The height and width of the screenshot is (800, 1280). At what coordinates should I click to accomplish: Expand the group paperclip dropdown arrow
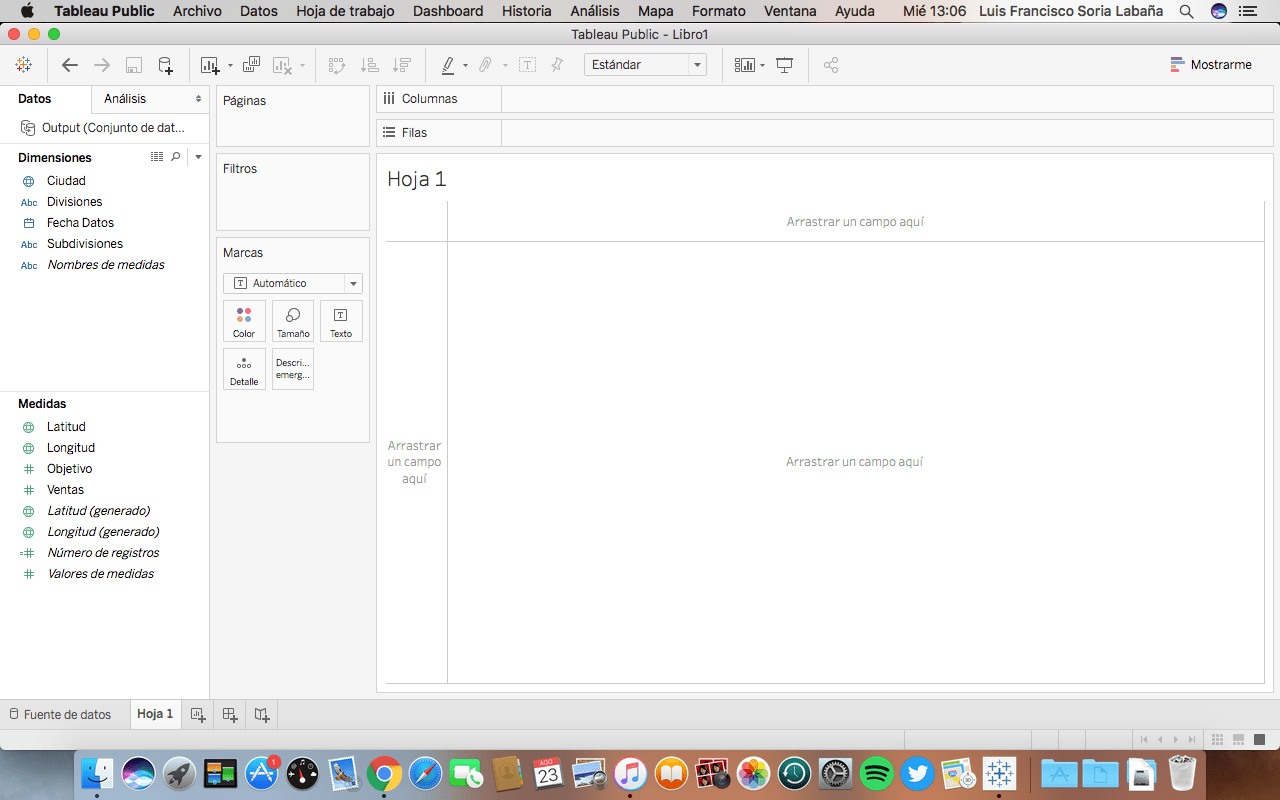tap(505, 66)
